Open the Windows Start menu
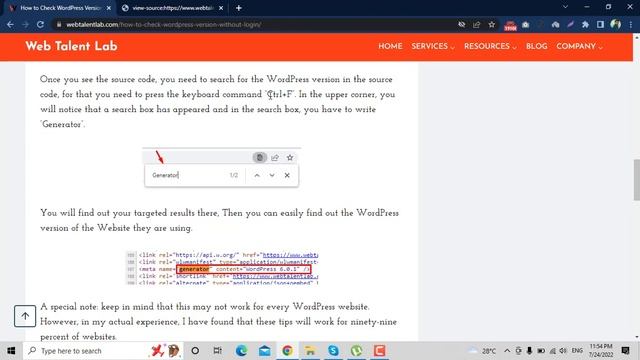The width and height of the screenshot is (640, 360). (11, 351)
